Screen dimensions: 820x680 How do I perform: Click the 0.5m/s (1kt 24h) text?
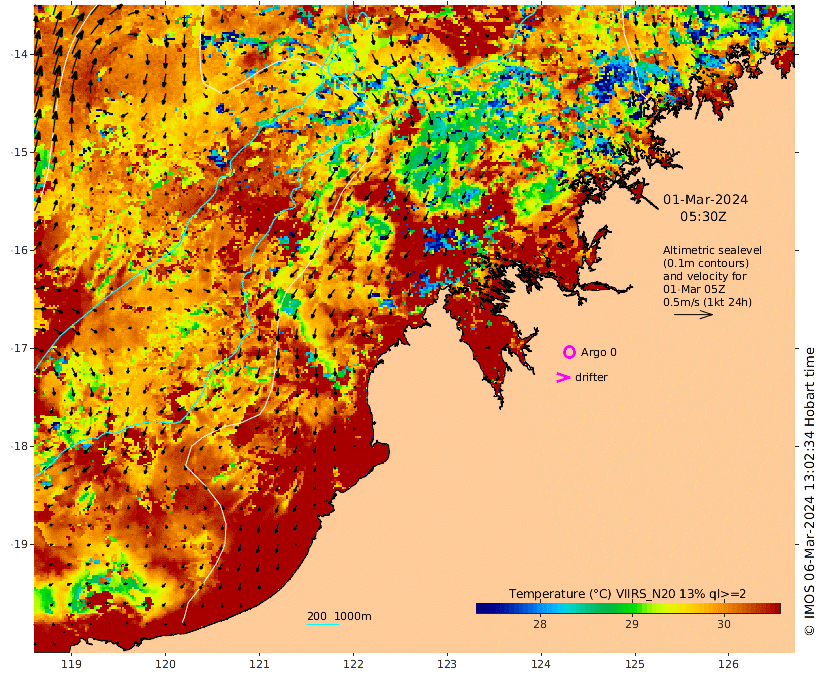pos(708,302)
